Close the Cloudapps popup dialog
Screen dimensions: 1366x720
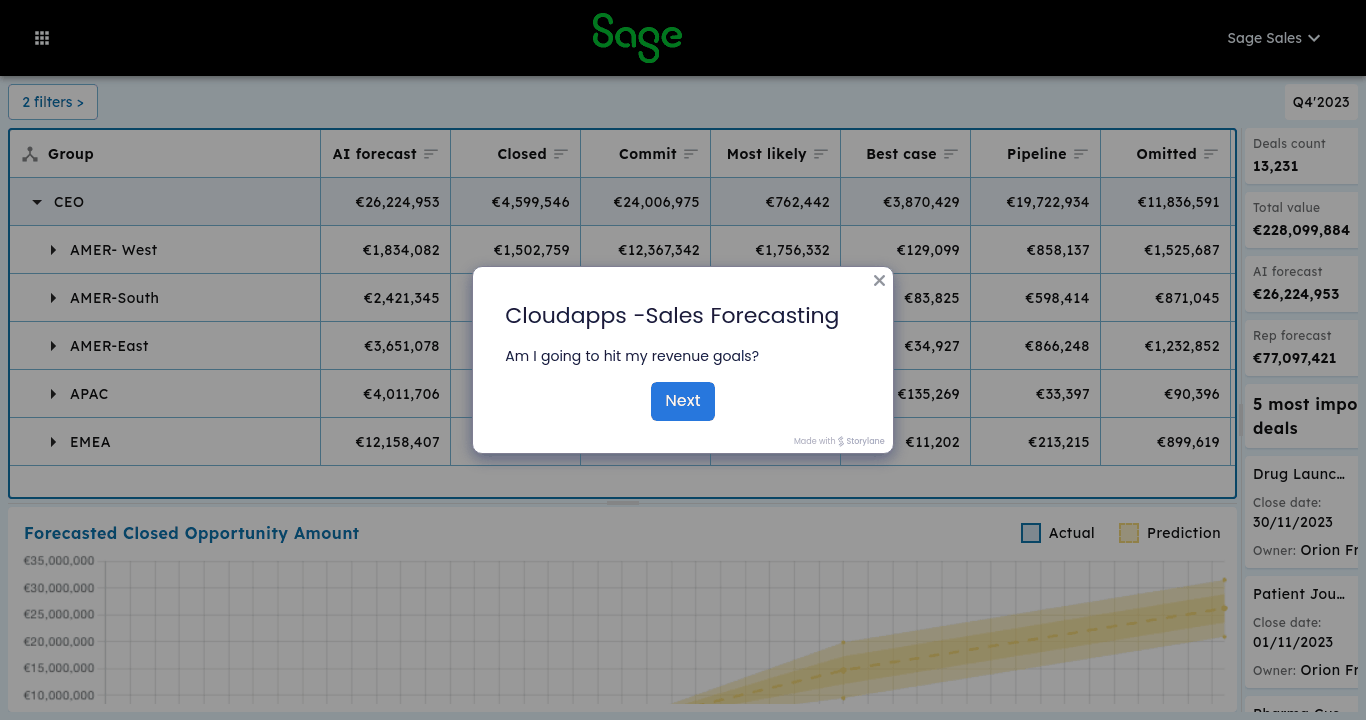coord(879,281)
